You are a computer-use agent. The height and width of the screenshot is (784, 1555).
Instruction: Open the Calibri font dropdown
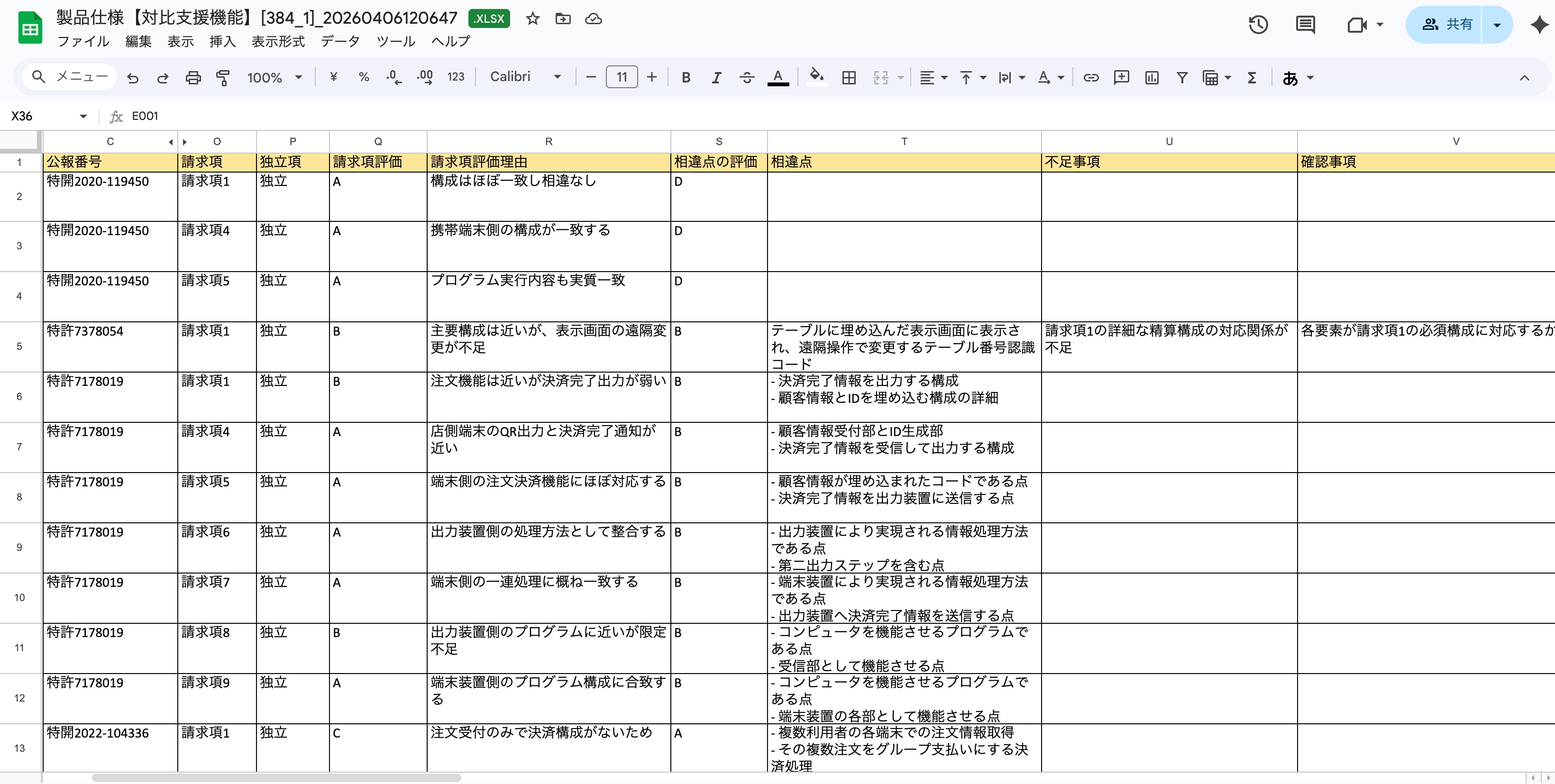[x=525, y=77]
